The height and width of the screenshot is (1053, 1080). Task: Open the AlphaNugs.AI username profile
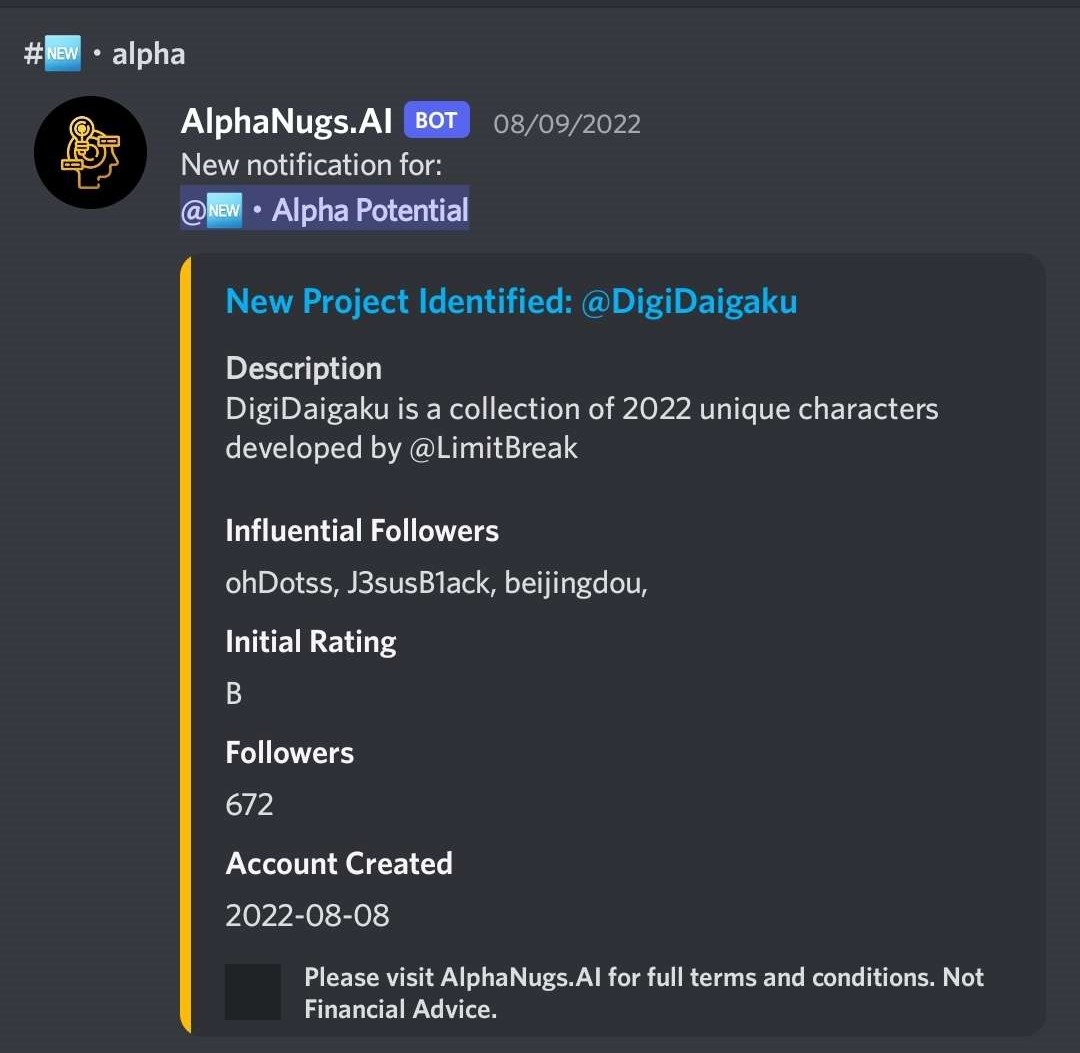point(286,121)
